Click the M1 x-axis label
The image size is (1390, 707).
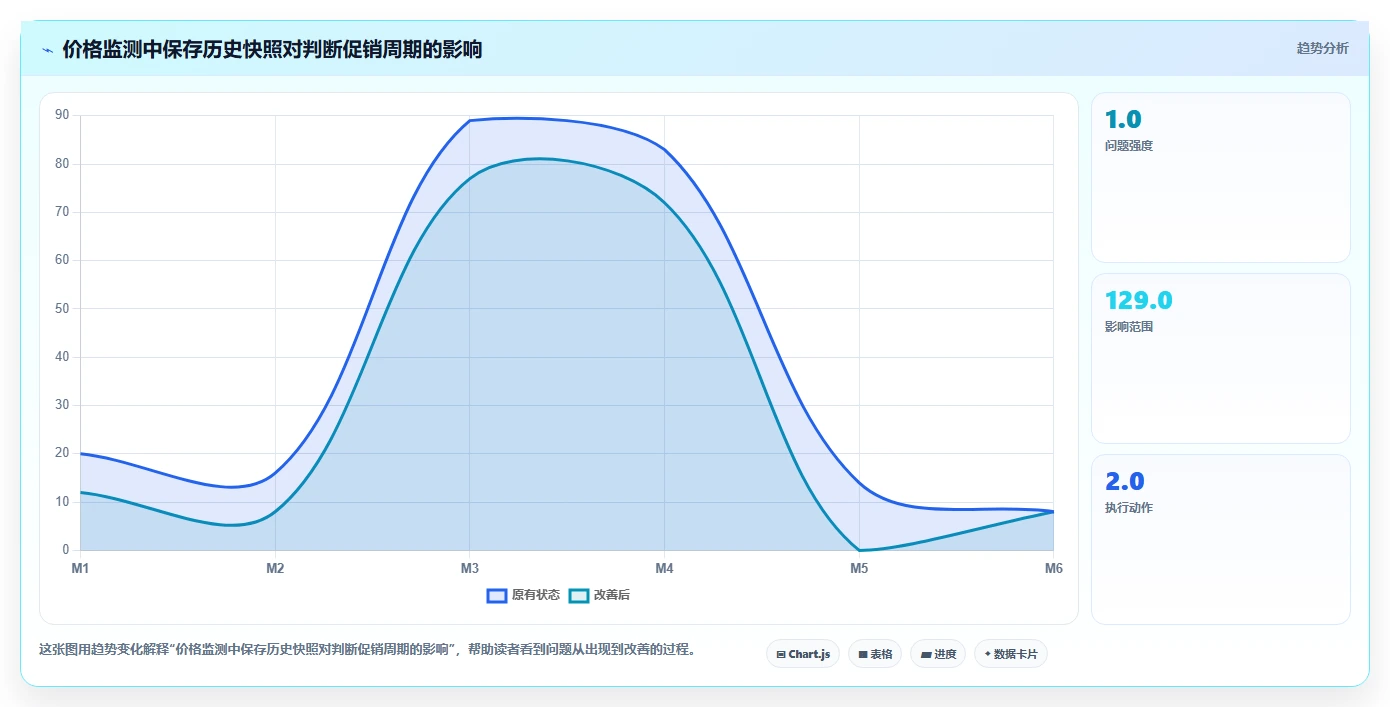point(80,569)
